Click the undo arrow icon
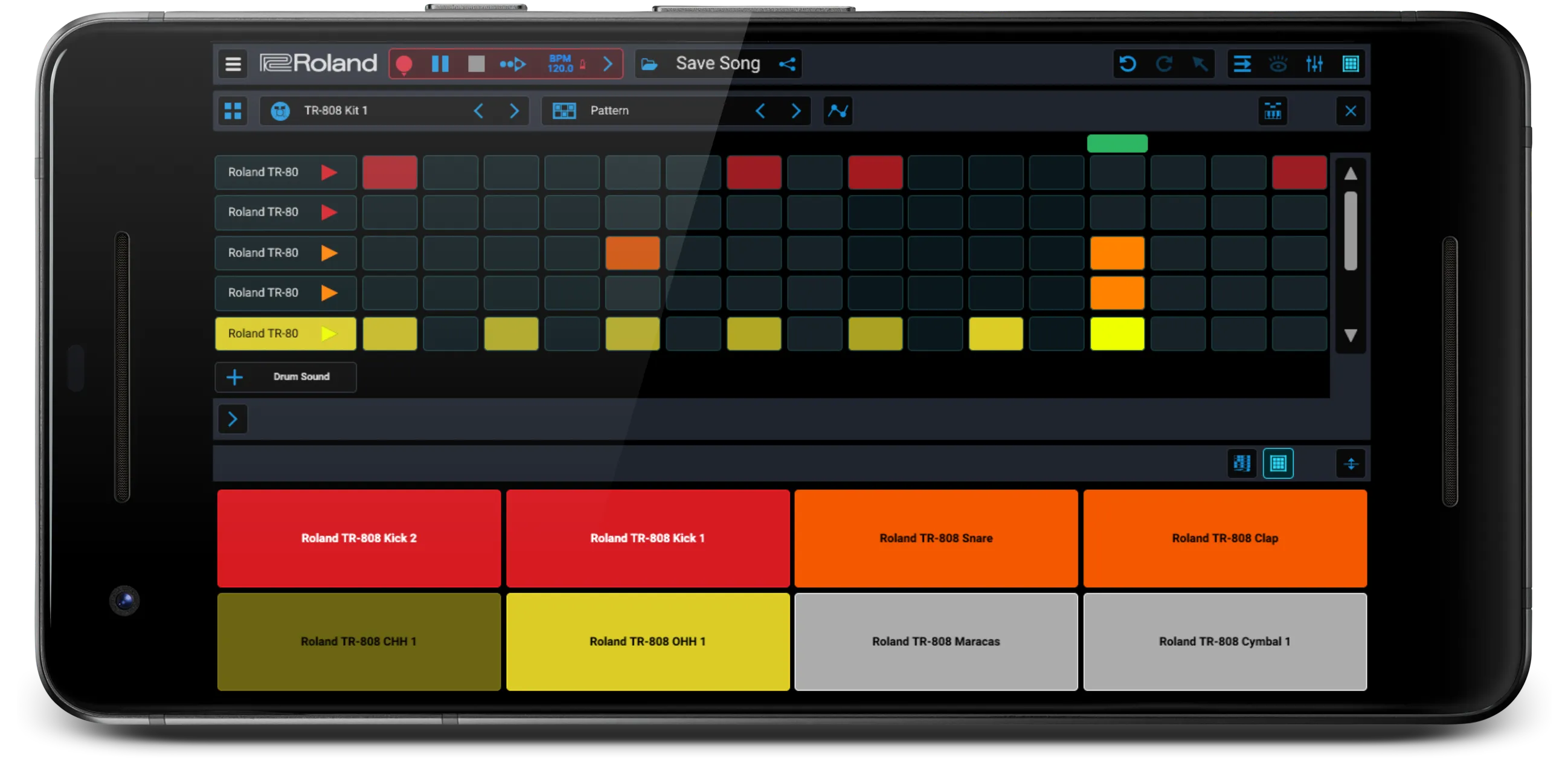The image size is (1568, 760). (x=1127, y=64)
